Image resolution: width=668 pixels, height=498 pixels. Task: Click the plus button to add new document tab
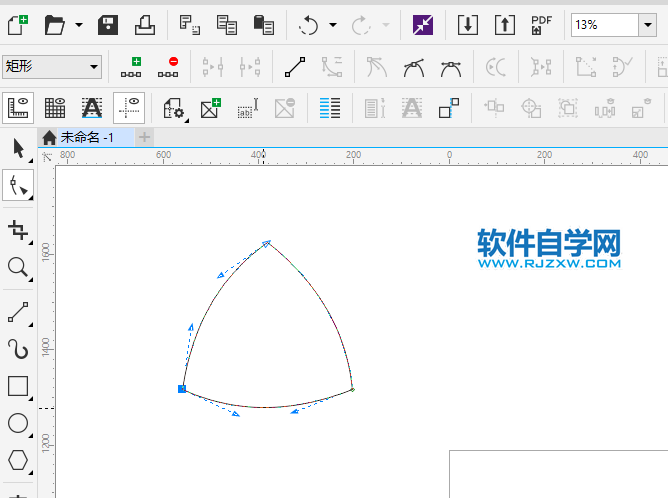[x=145, y=137]
